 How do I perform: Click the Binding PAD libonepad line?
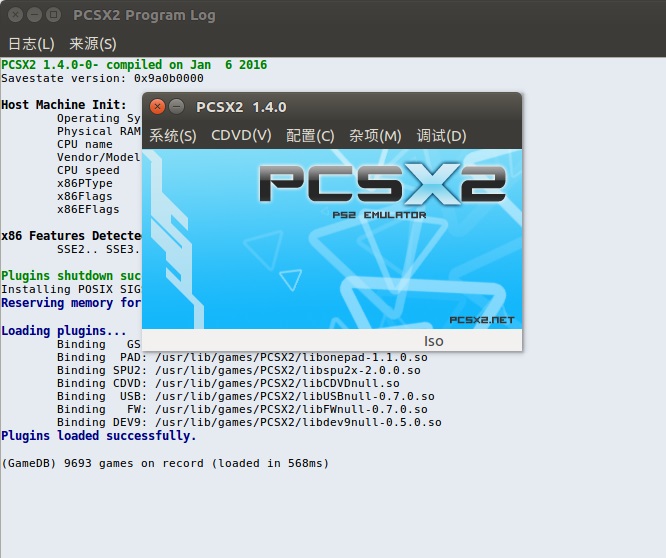(x=242, y=358)
